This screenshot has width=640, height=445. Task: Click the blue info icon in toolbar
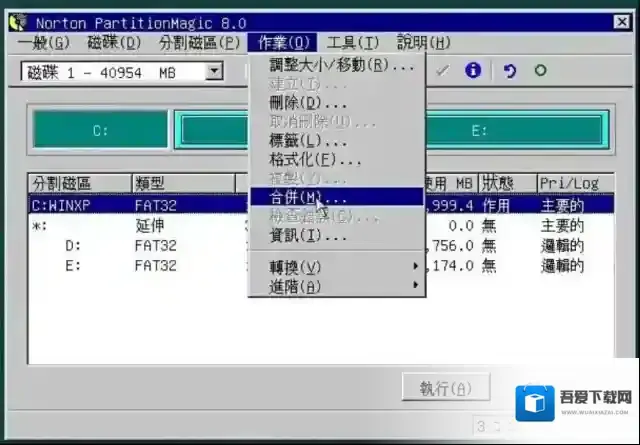(473, 71)
